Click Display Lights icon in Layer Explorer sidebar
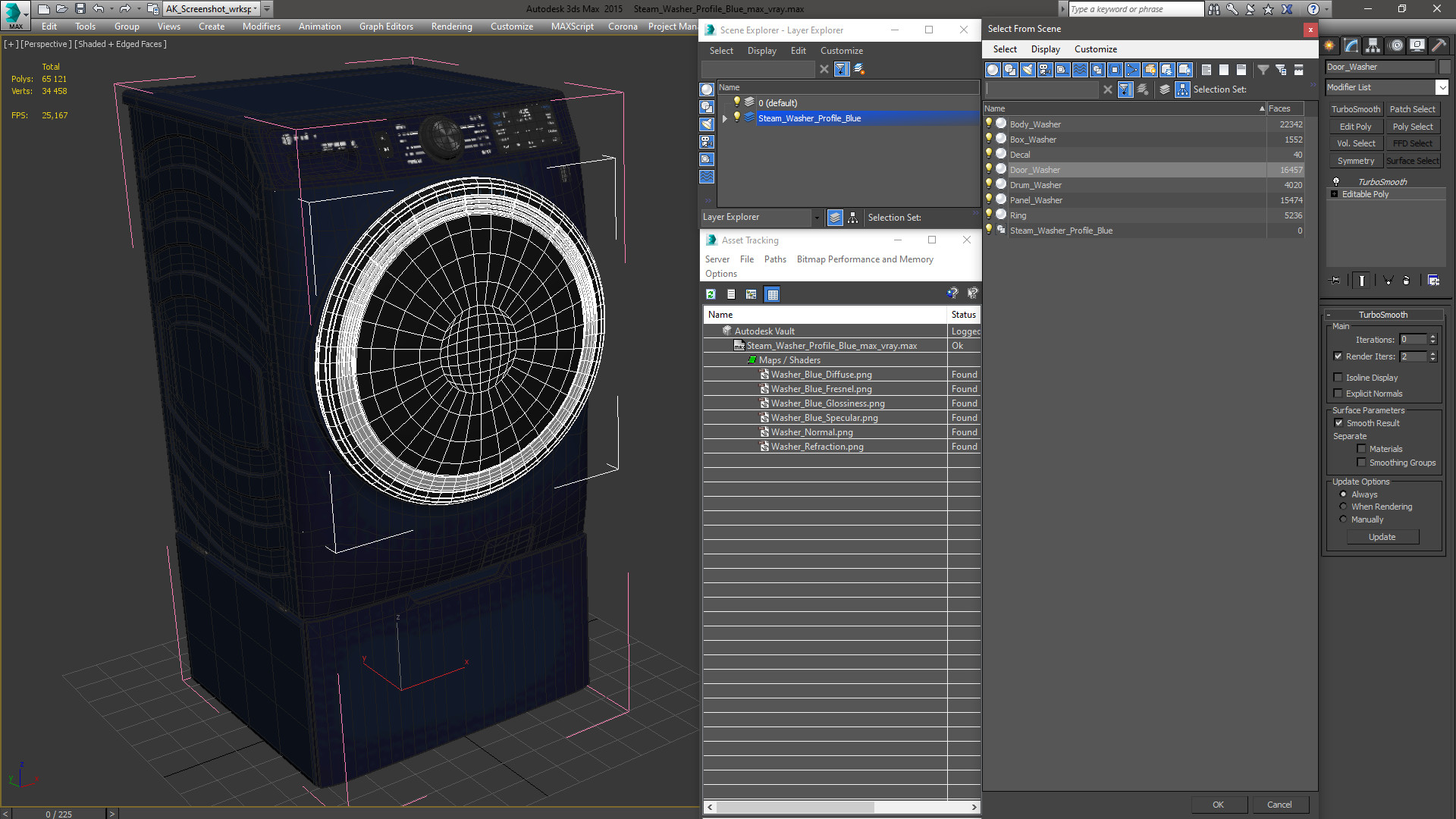This screenshot has height=819, width=1456. click(707, 124)
